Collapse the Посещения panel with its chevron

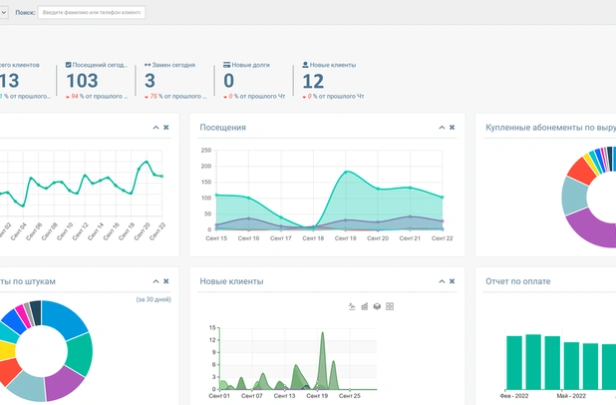pyautogui.click(x=440, y=128)
